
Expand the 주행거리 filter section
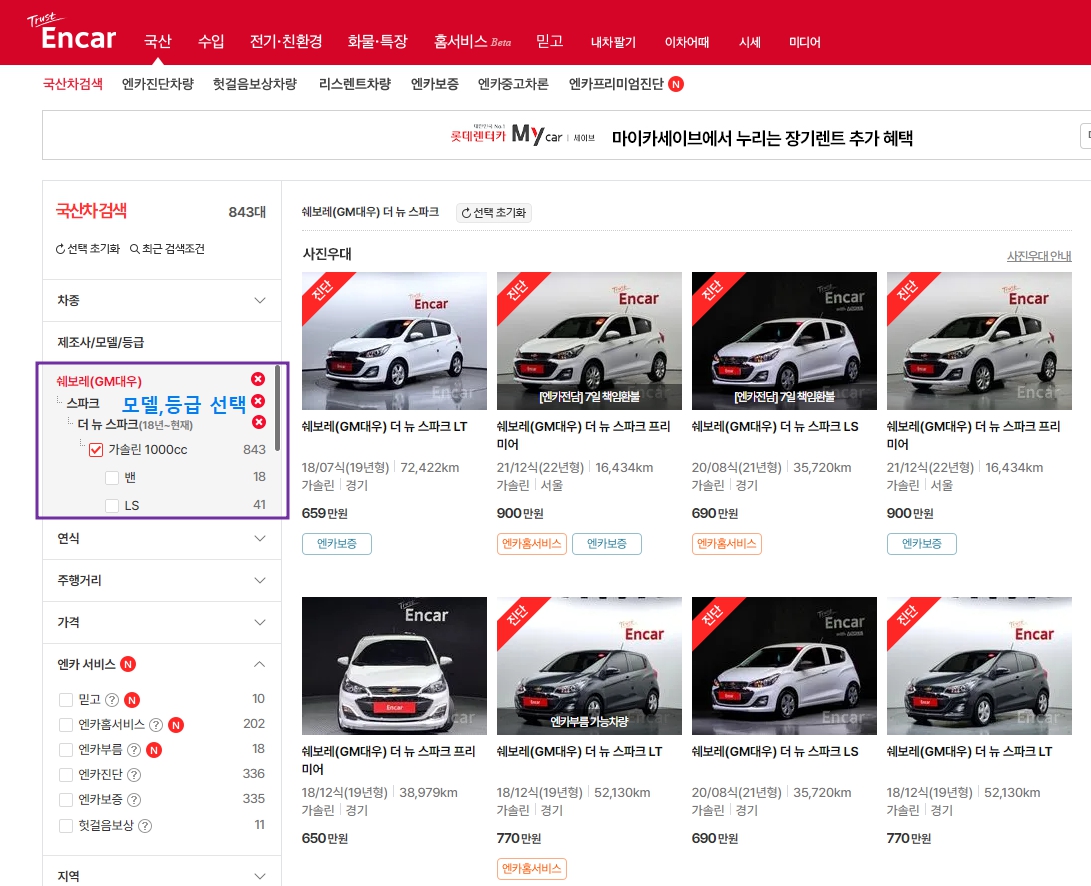point(161,580)
